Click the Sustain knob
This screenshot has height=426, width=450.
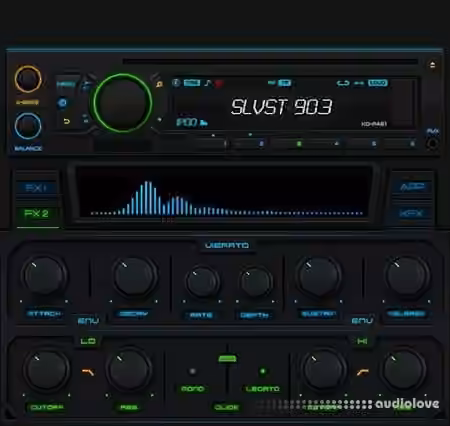(x=319, y=277)
